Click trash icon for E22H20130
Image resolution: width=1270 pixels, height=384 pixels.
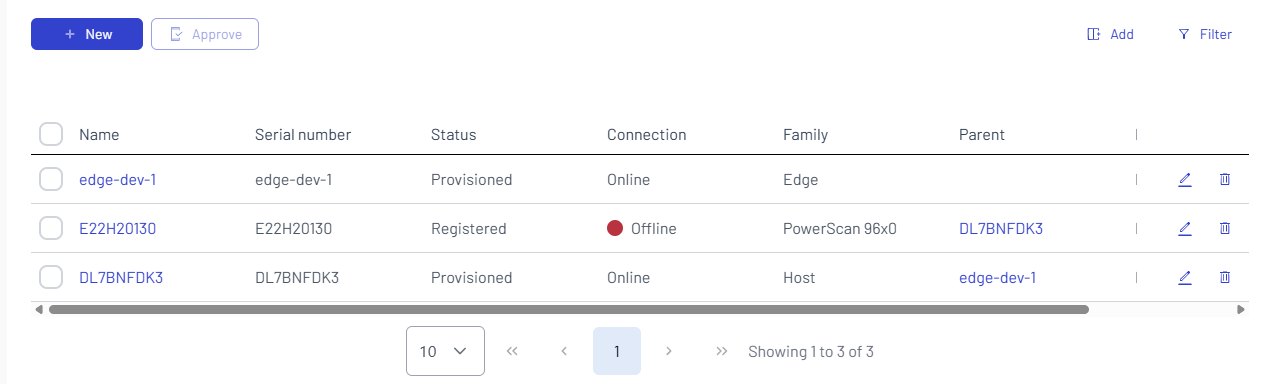(1225, 228)
